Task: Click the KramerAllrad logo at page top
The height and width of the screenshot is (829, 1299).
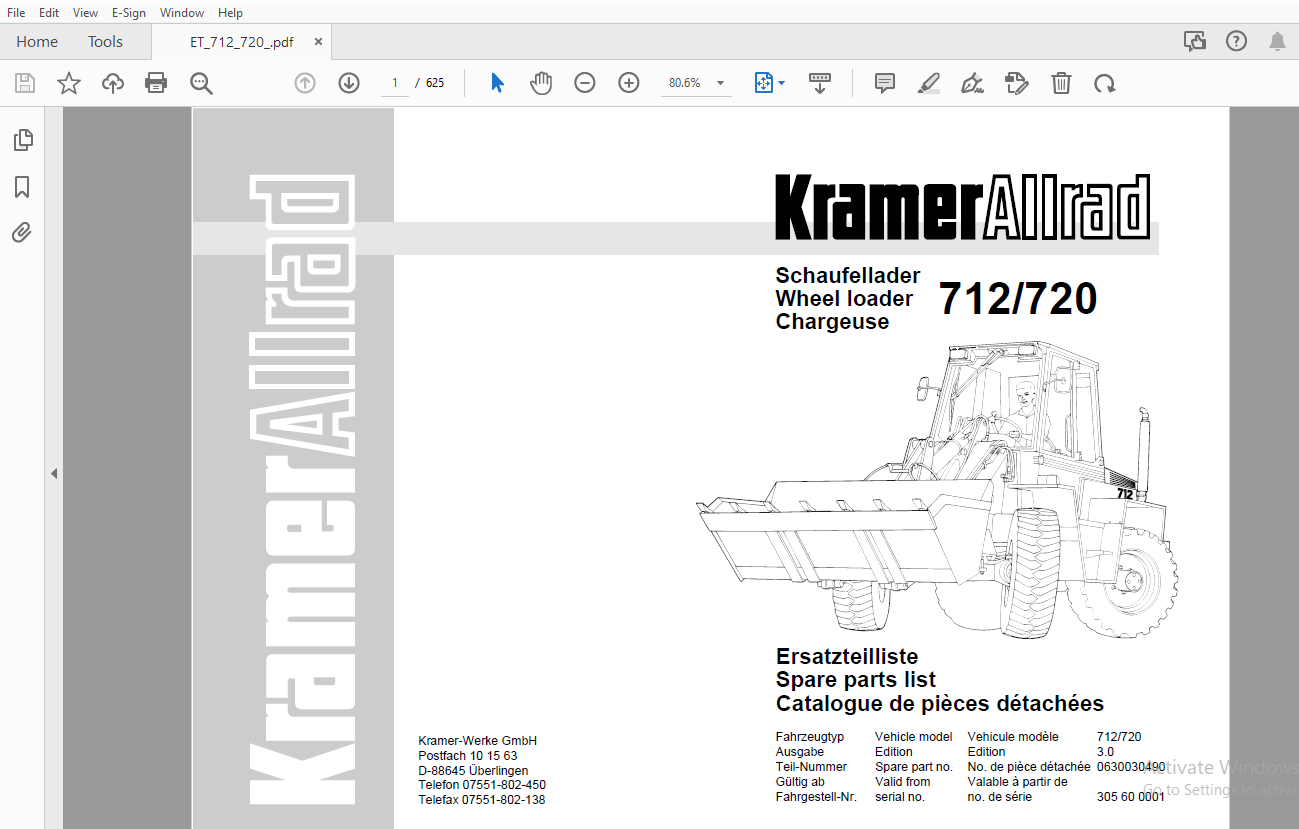Action: 962,208
